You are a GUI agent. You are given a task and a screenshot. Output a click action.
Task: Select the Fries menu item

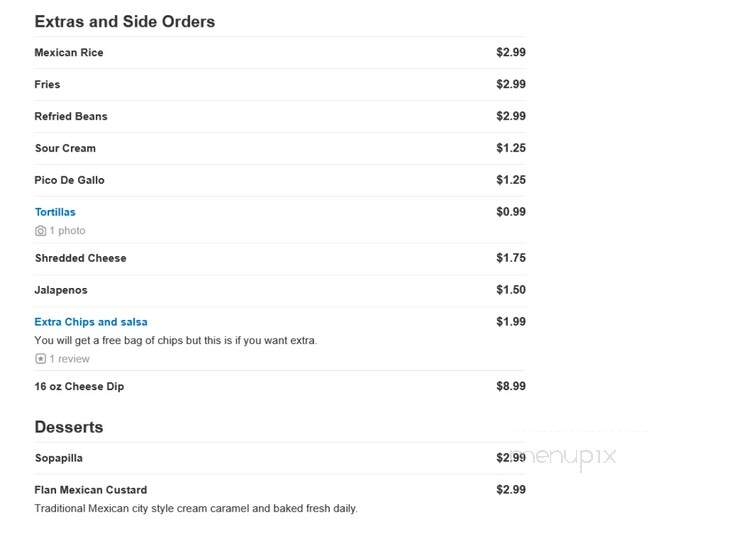[x=47, y=84]
